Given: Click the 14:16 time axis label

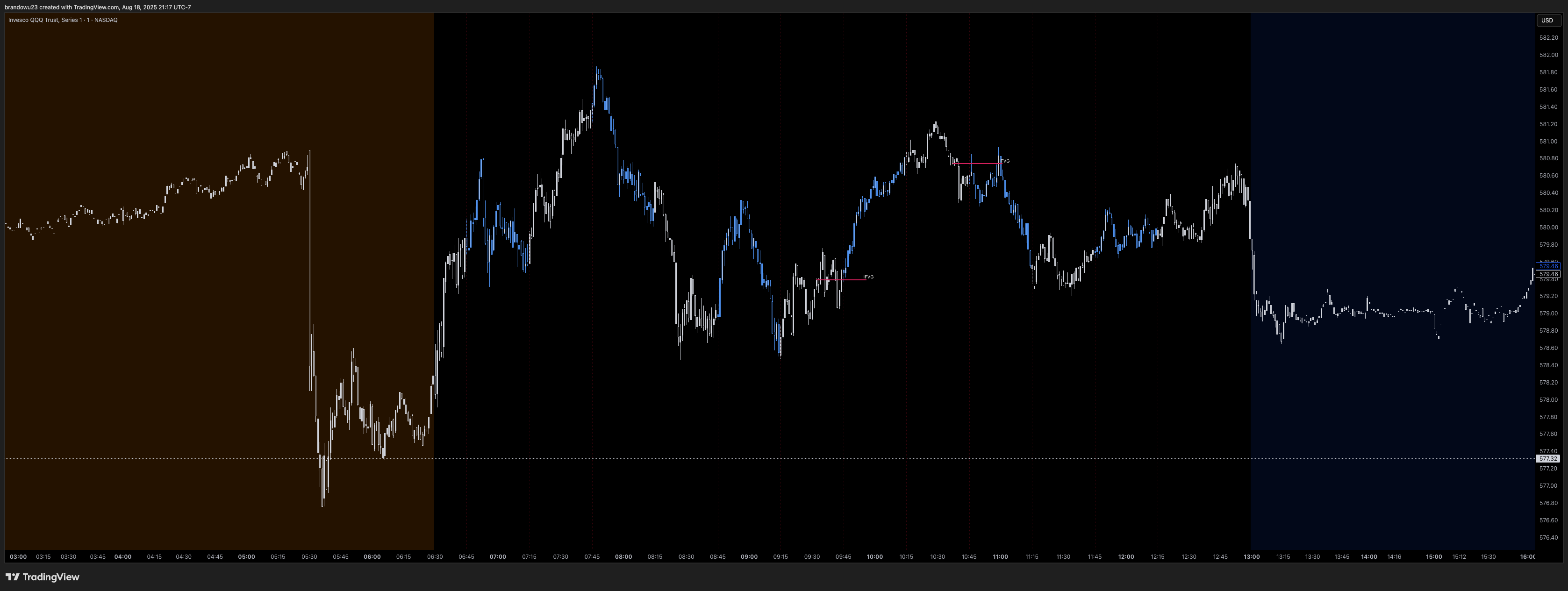Looking at the screenshot, I should (1394, 557).
